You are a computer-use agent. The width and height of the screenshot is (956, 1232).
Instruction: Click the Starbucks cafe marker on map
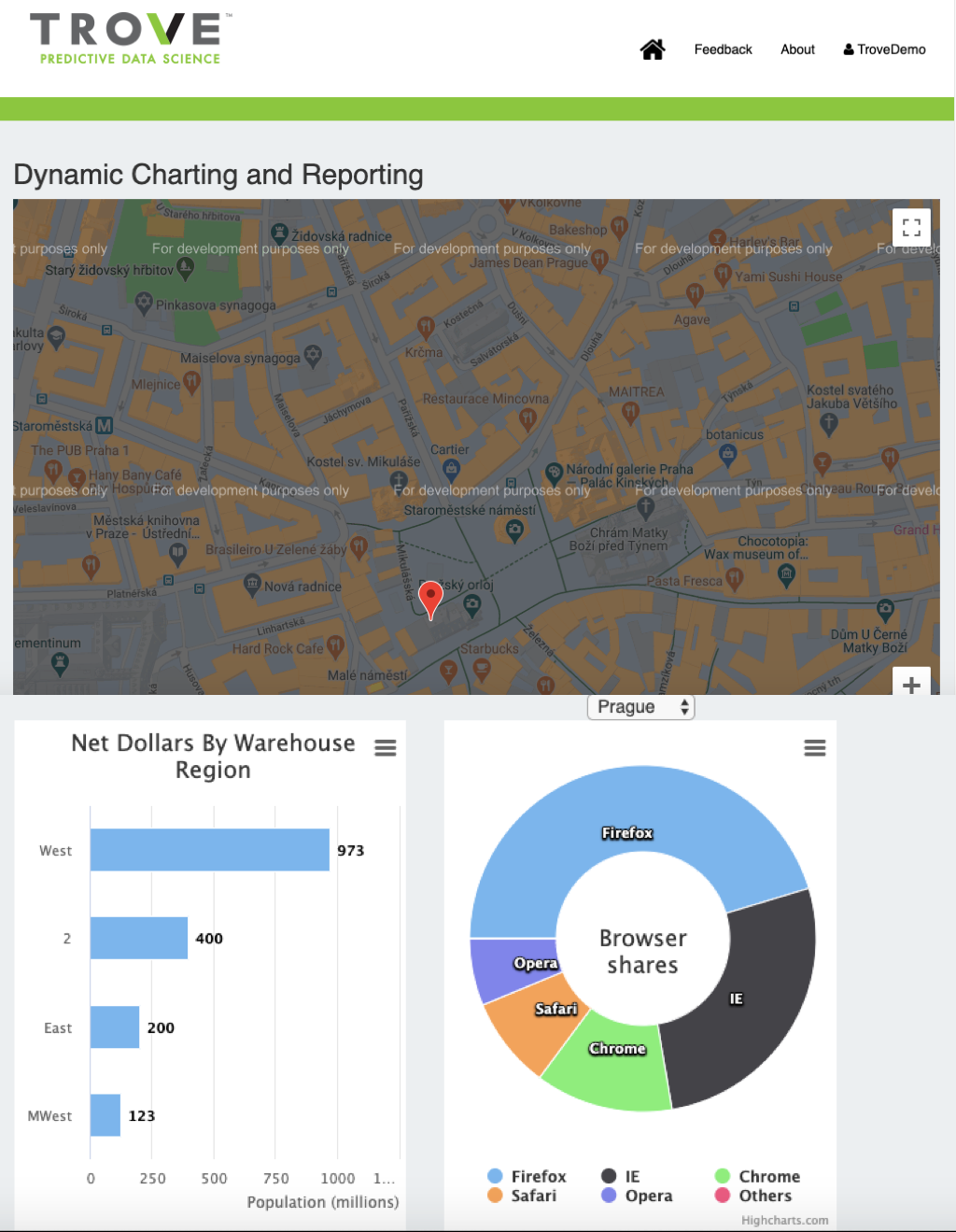point(482,667)
